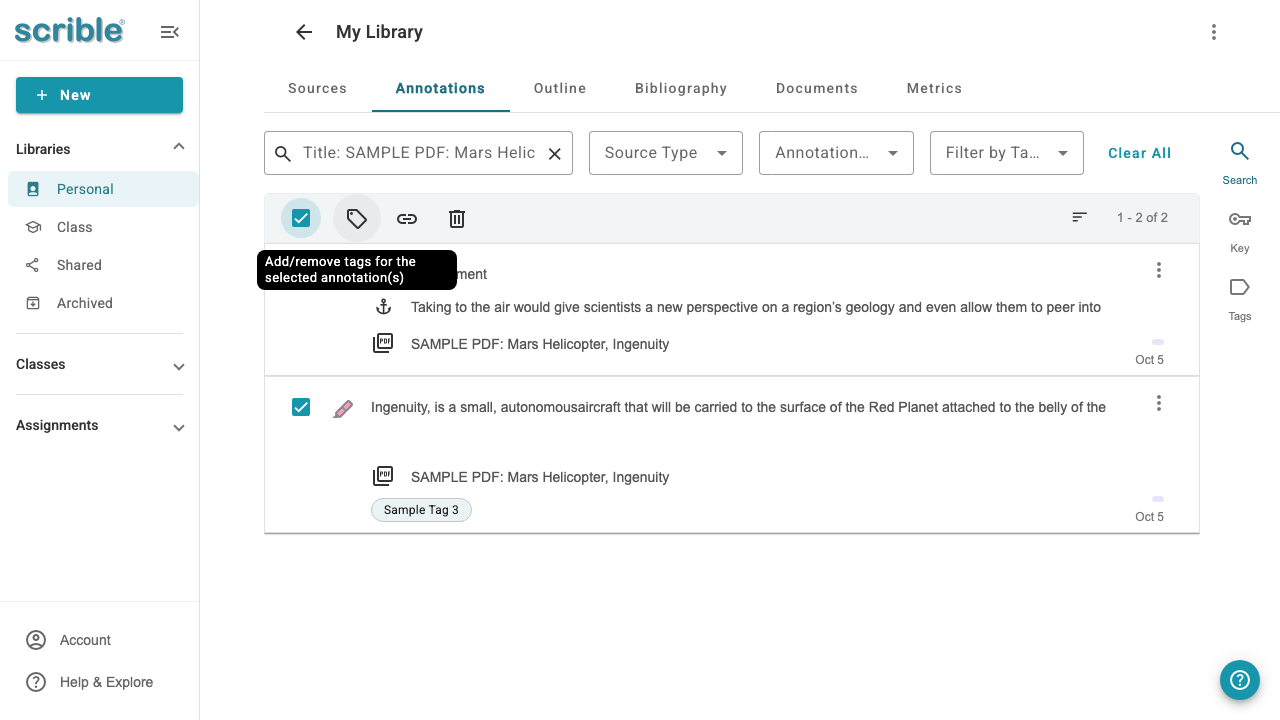Open the Filter by Tag dropdown
1280x720 pixels.
pyautogui.click(x=1007, y=153)
